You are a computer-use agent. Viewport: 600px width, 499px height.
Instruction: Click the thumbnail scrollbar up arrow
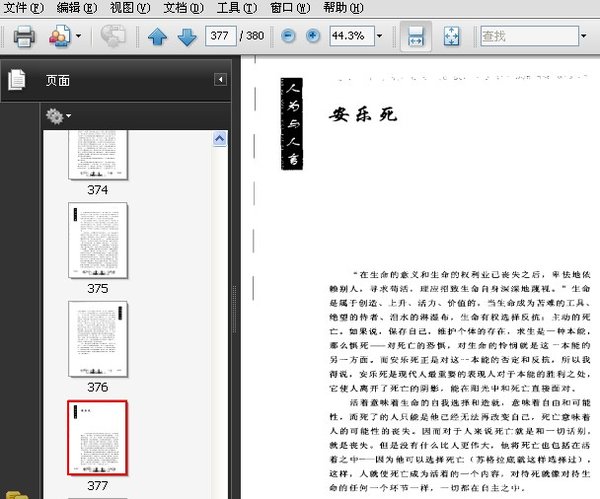click(x=219, y=139)
